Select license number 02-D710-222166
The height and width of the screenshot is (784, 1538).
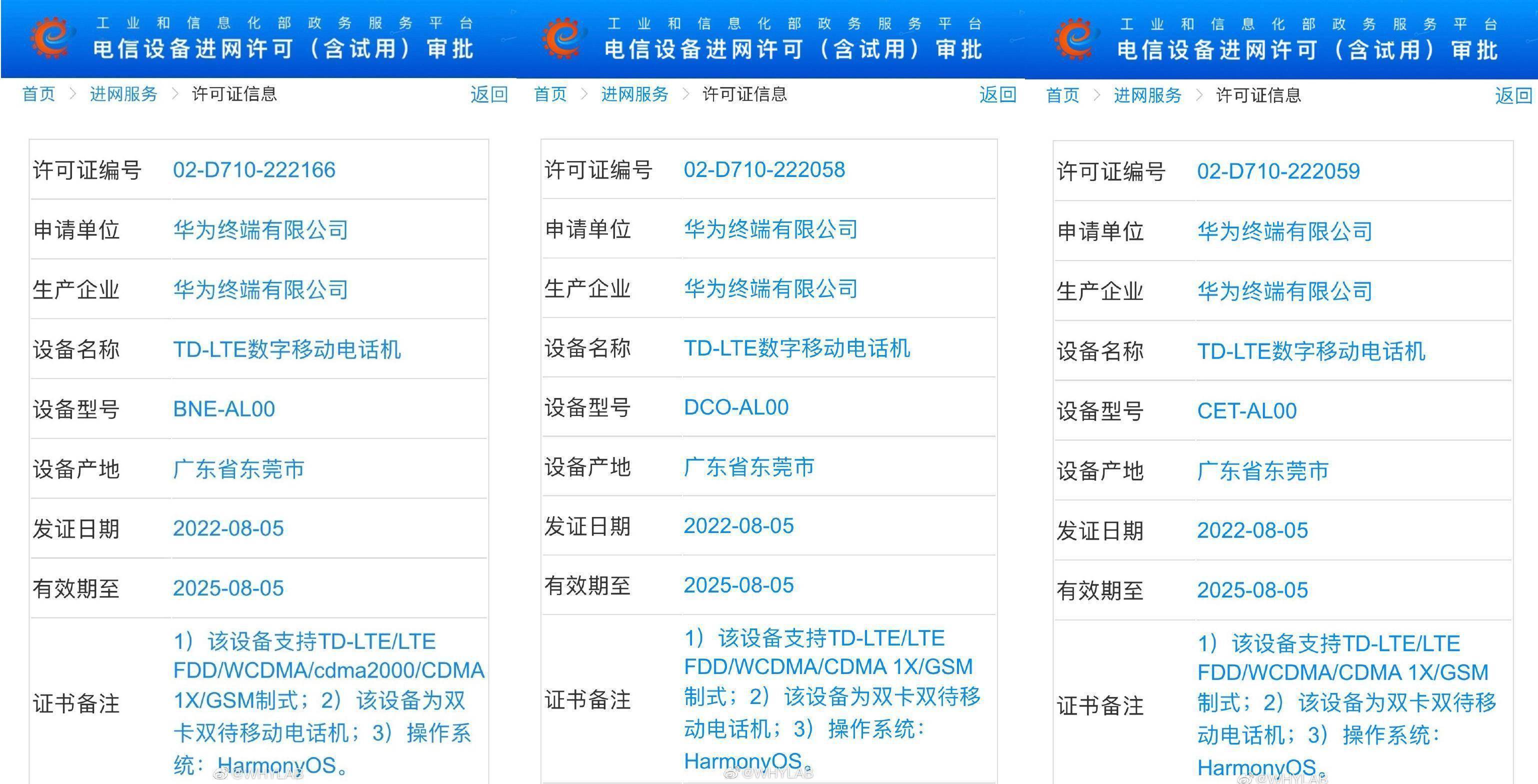point(254,170)
